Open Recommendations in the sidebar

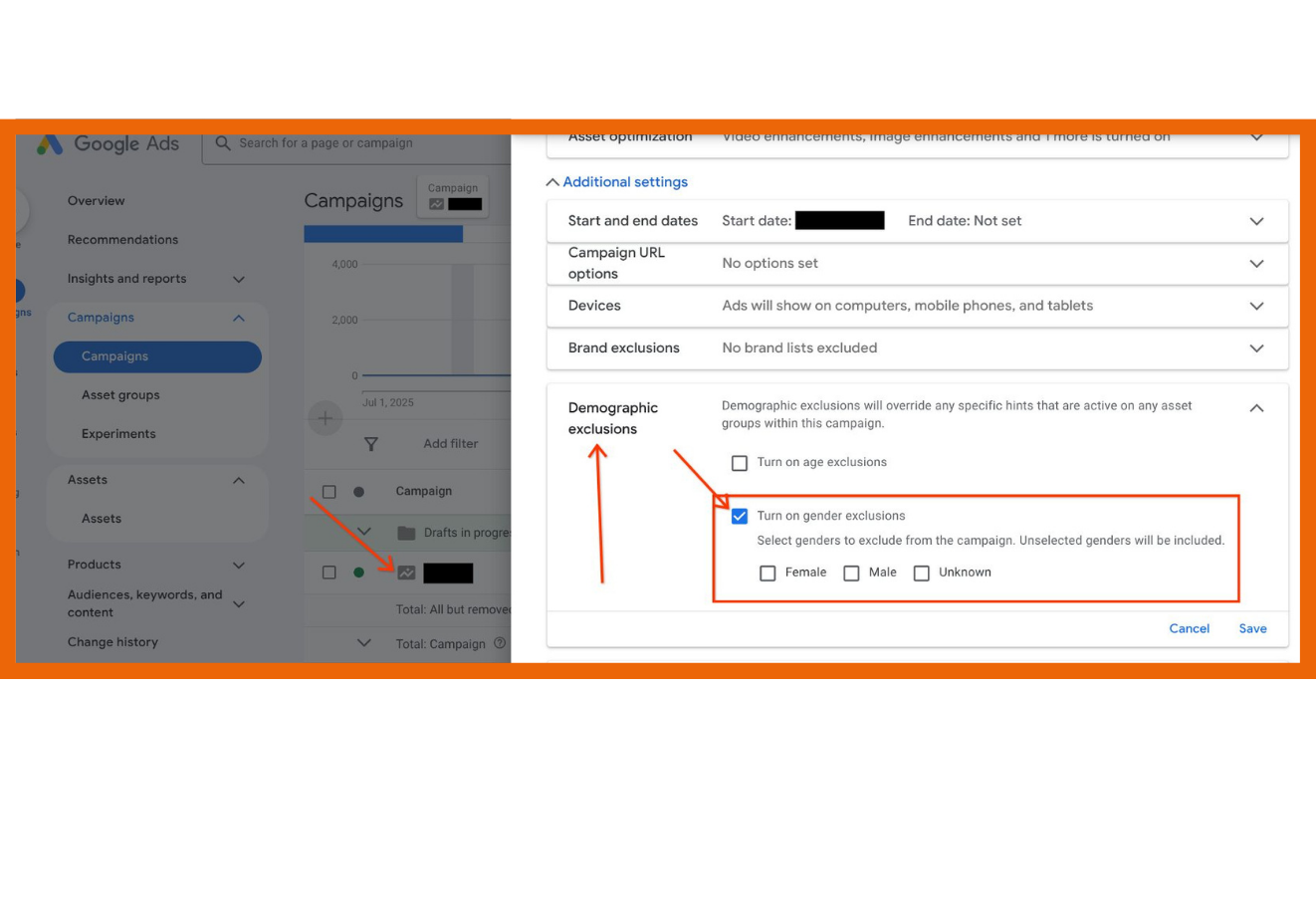tap(122, 240)
